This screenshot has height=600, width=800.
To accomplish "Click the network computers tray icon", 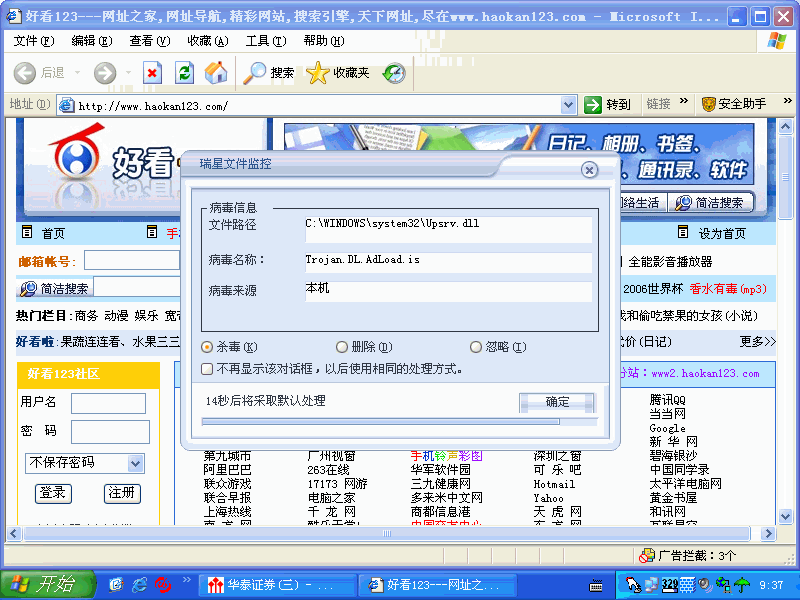I will pyautogui.click(x=652, y=585).
